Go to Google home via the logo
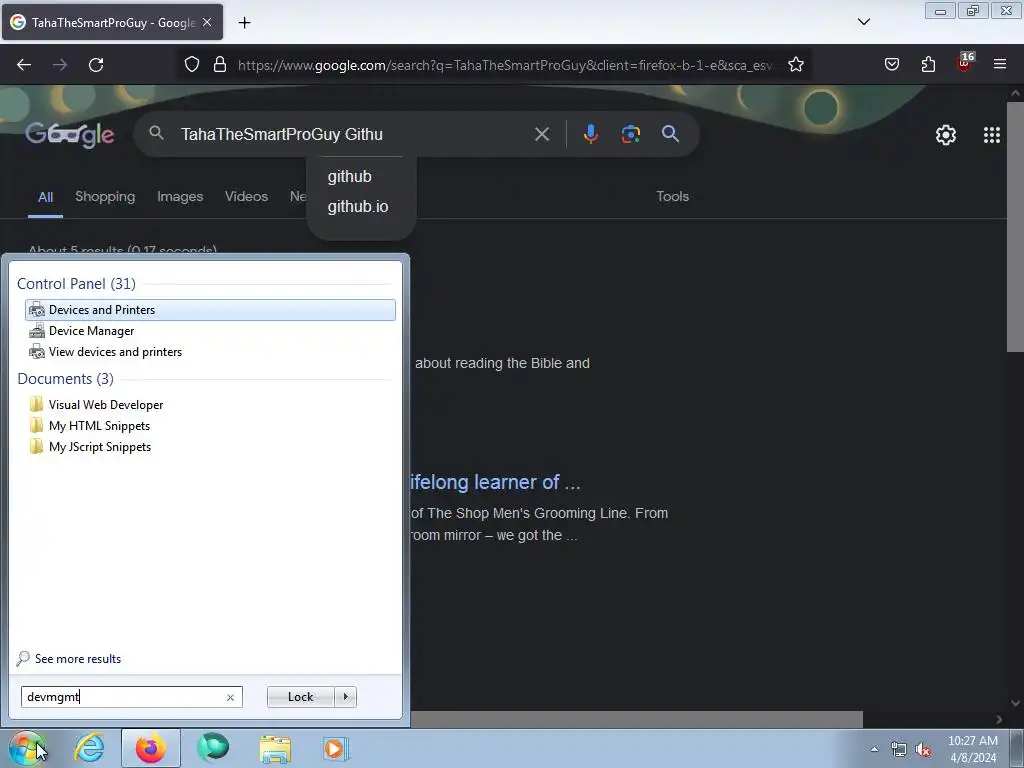1024x768 pixels. pos(70,135)
